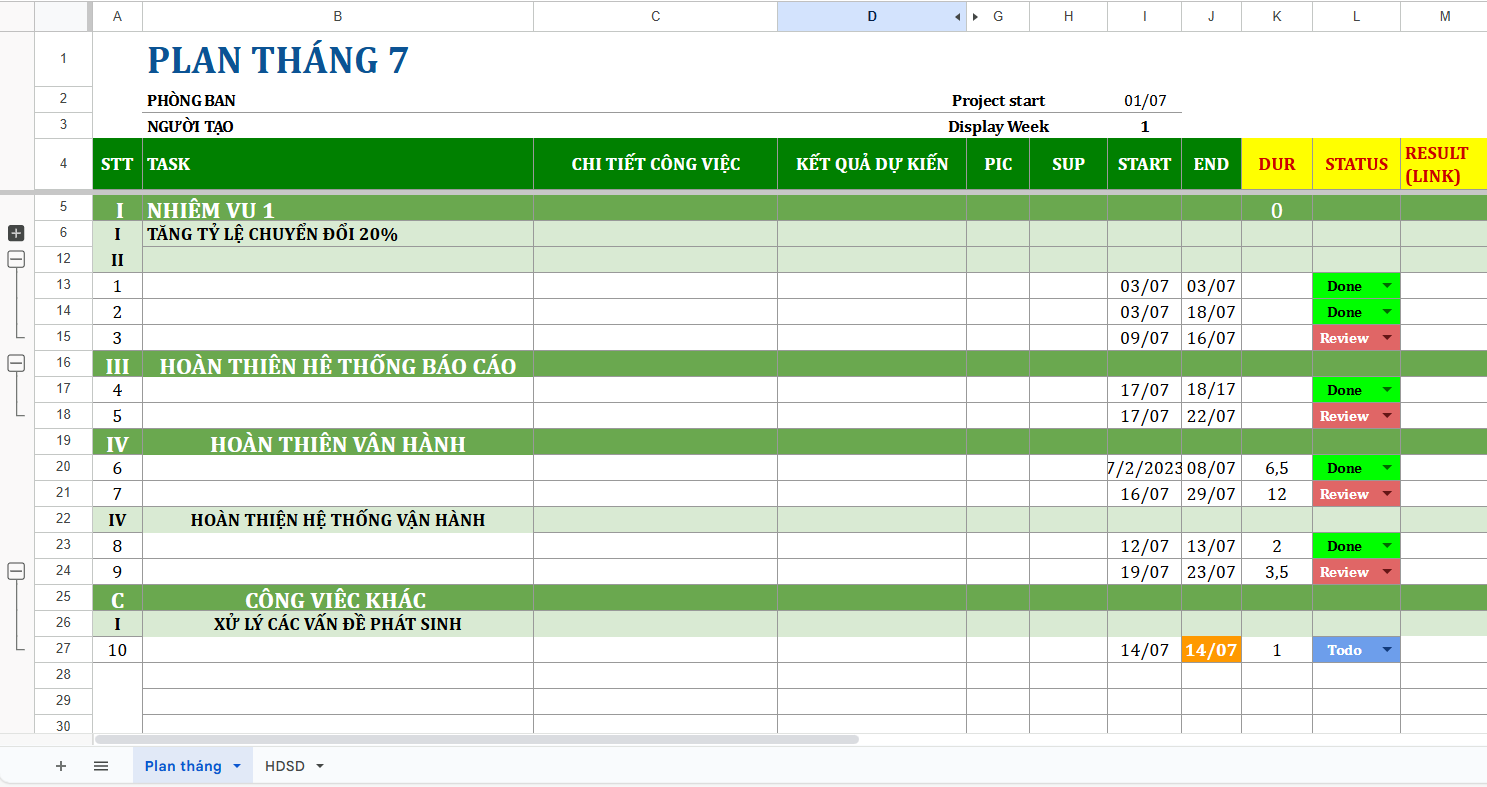Select the column K header
Image resolution: width=1487 pixels, height=787 pixels.
point(1276,17)
